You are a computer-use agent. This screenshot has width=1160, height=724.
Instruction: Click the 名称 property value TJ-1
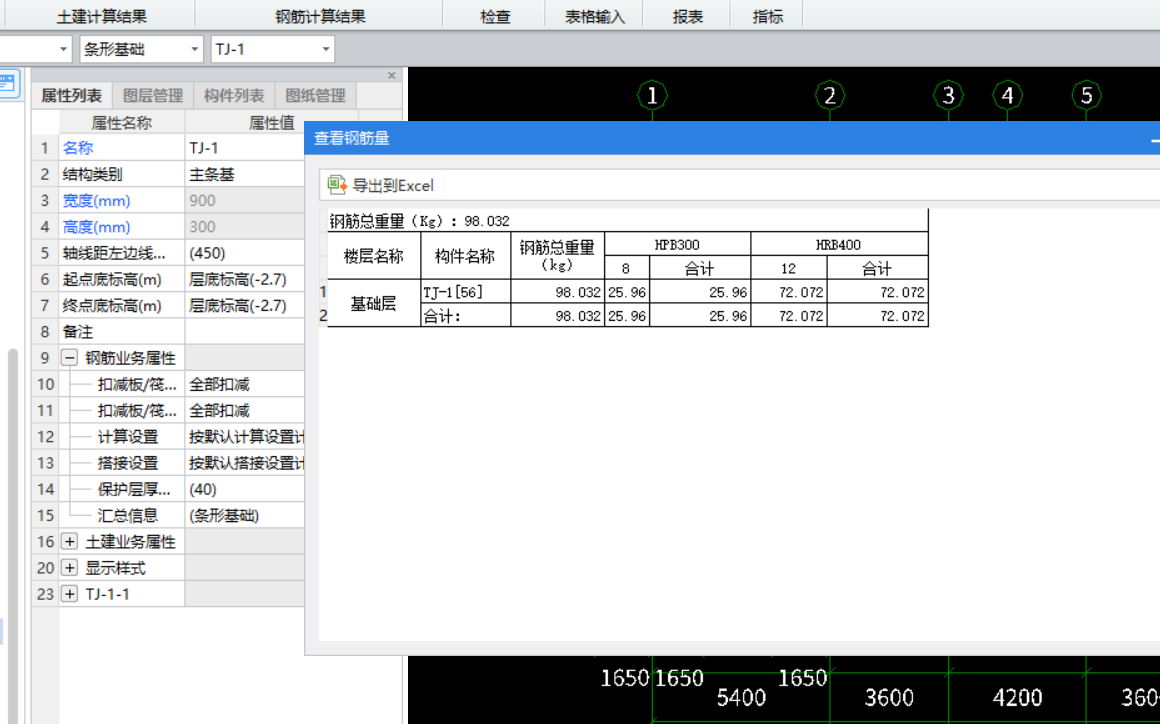pos(245,148)
